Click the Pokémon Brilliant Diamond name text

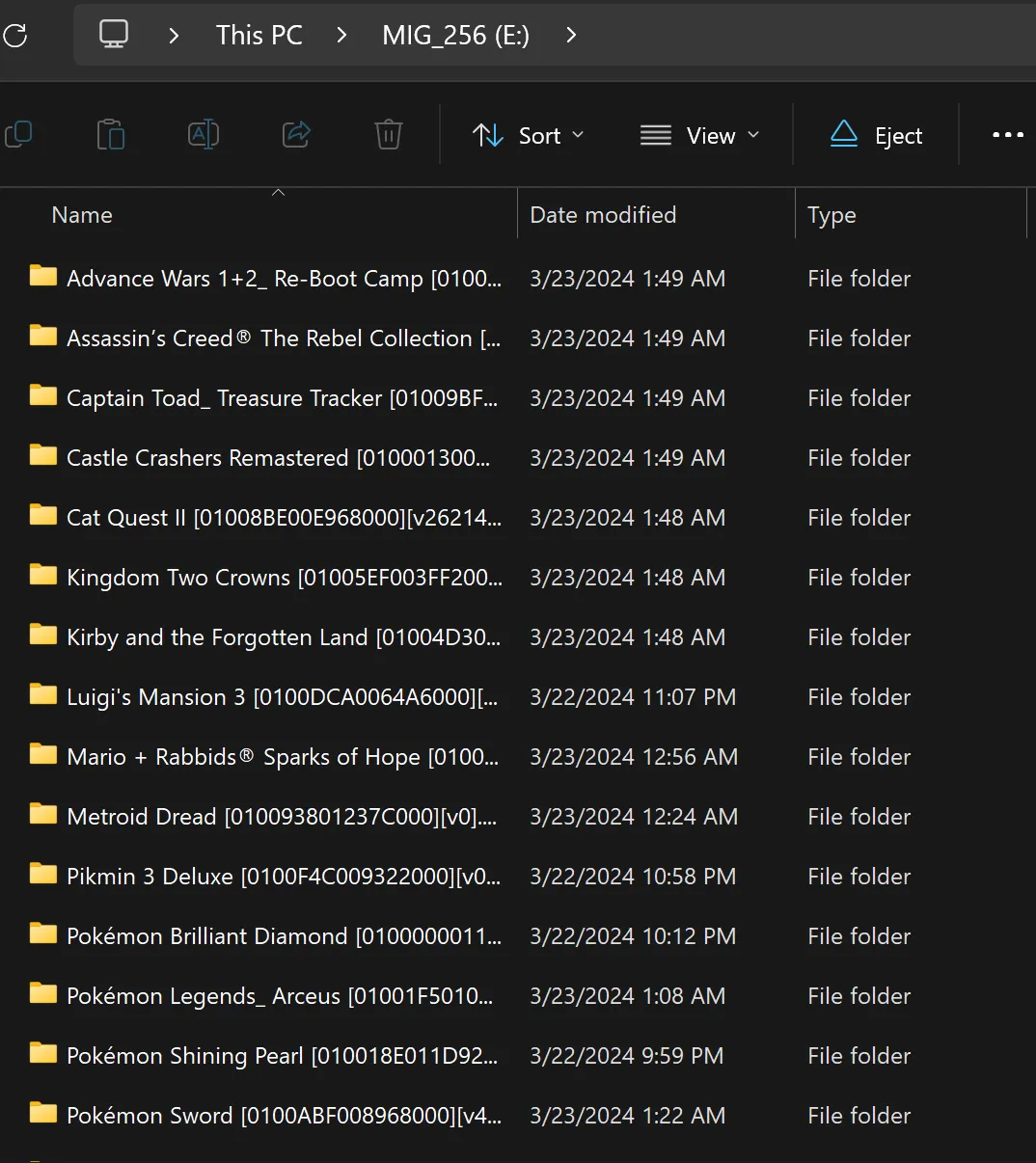pyautogui.click(x=284, y=936)
